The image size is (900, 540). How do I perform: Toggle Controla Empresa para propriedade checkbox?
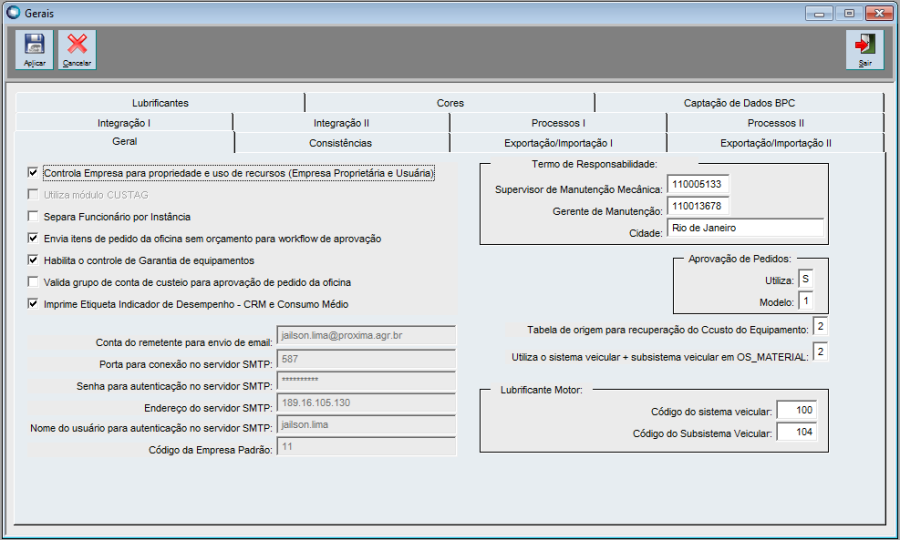(x=33, y=172)
